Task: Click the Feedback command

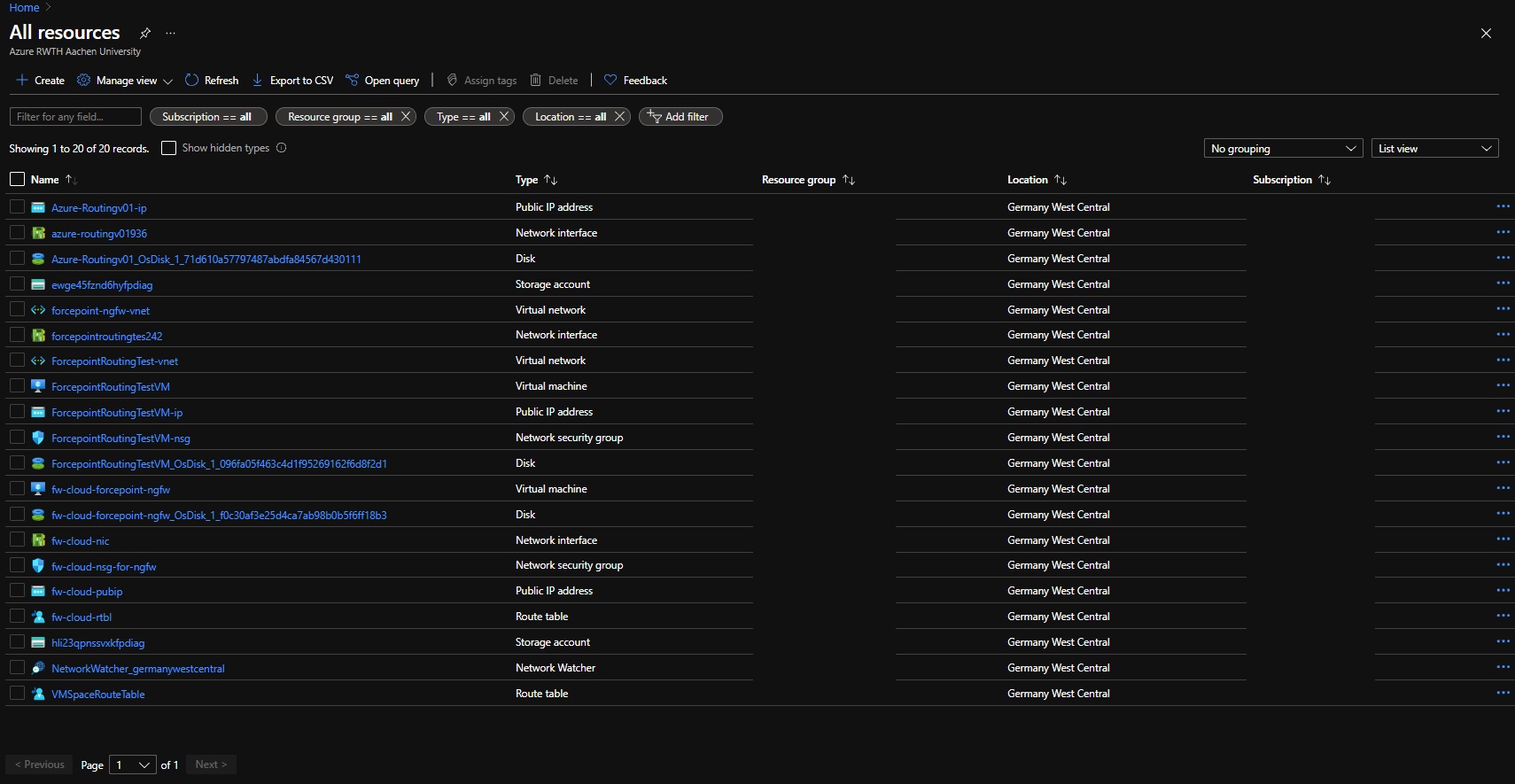Action: (636, 81)
